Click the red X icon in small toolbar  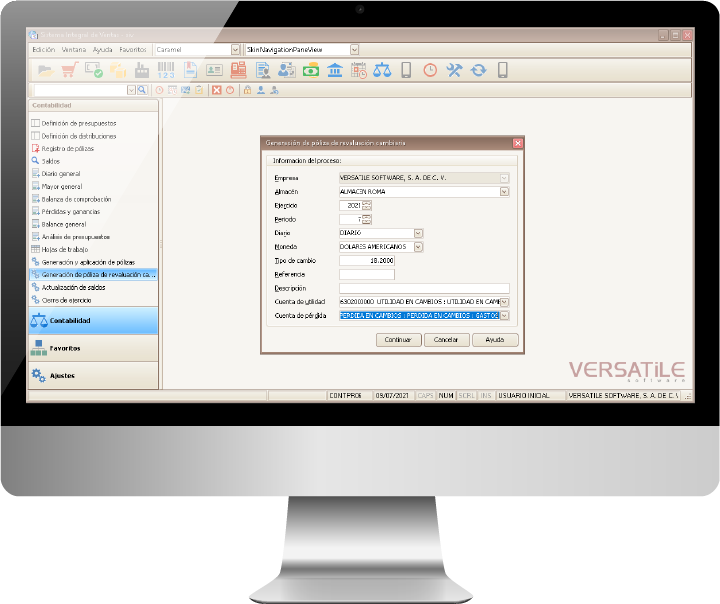click(x=217, y=90)
